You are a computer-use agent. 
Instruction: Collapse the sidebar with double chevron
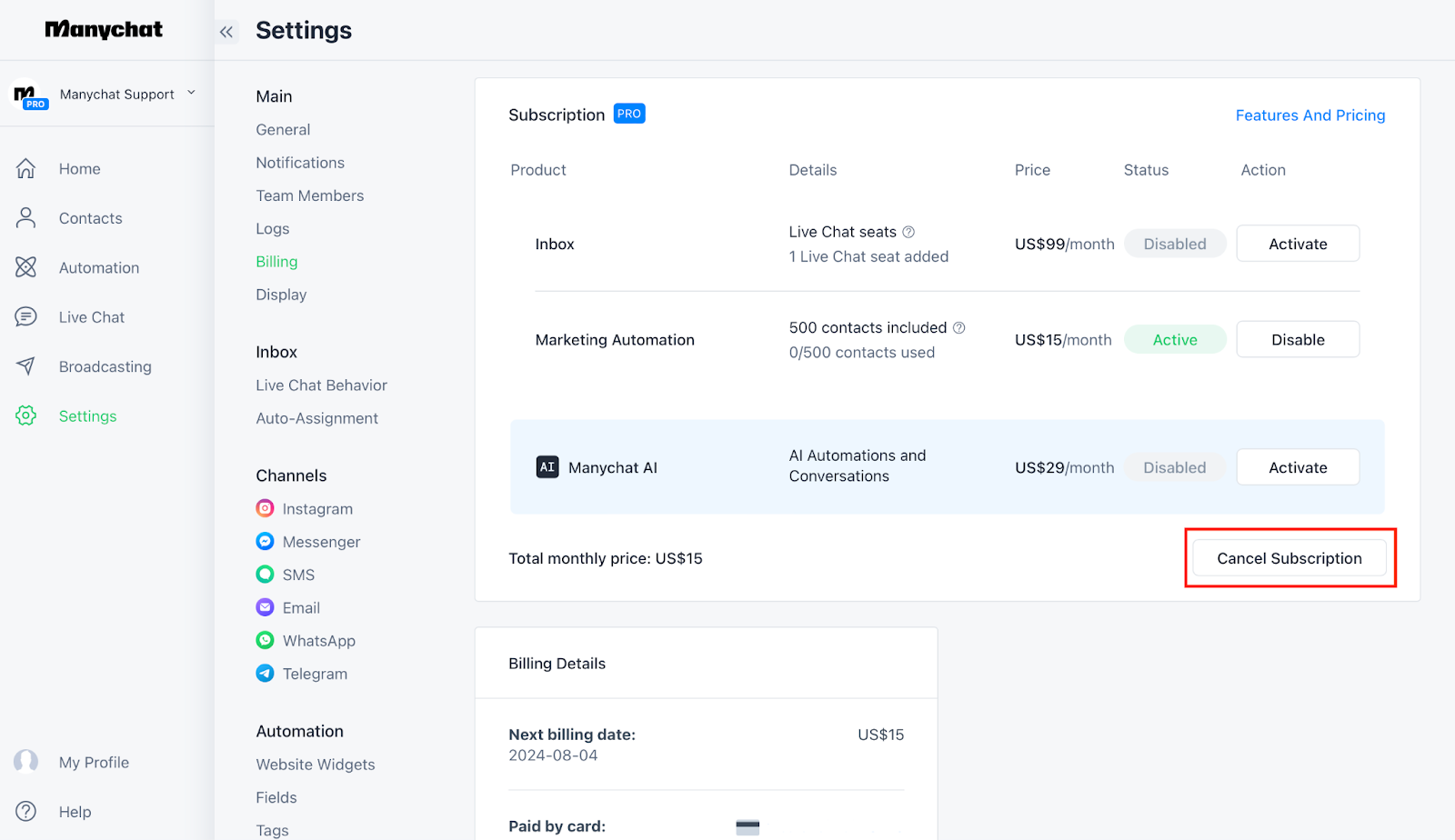click(x=226, y=32)
